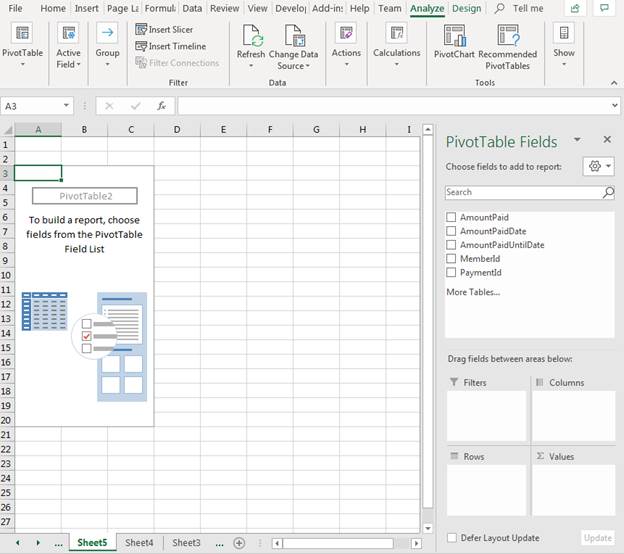Go to the previous sheet tab arrow
This screenshot has width=624, height=554.
tap(18, 543)
